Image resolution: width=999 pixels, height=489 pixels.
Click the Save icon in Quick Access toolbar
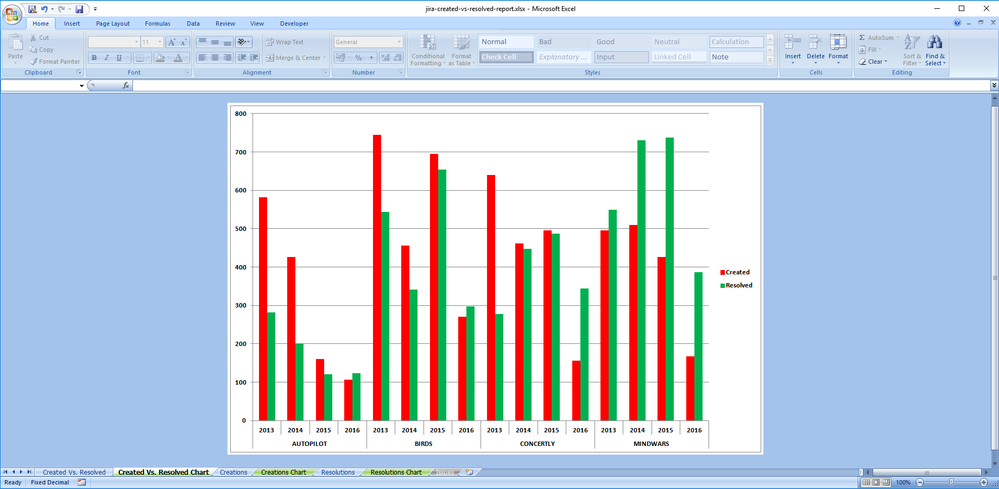[x=79, y=9]
